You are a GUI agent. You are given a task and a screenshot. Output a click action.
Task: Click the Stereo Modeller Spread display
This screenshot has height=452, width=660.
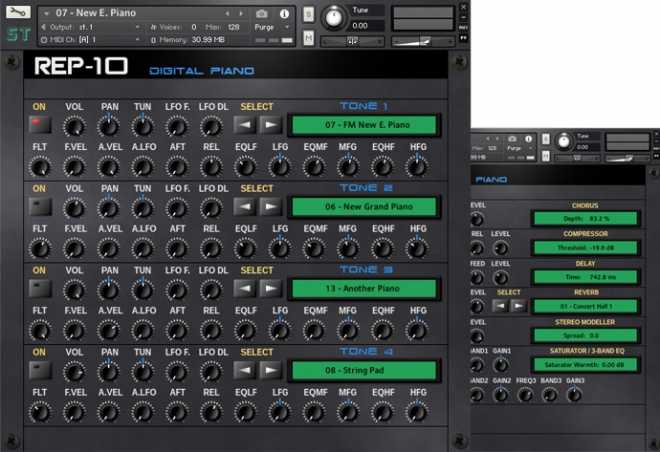coord(585,335)
